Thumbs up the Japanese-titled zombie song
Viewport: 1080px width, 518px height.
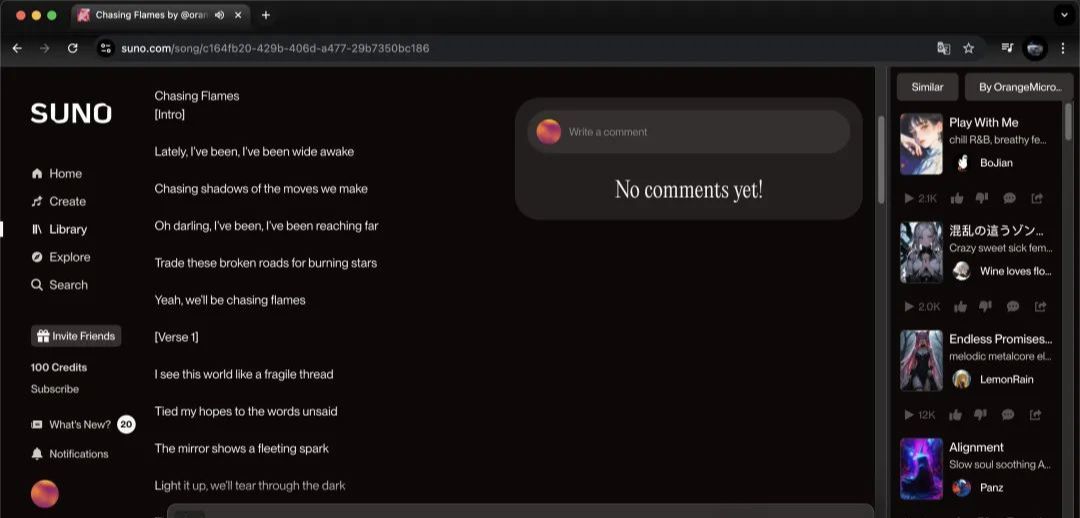[x=960, y=306]
